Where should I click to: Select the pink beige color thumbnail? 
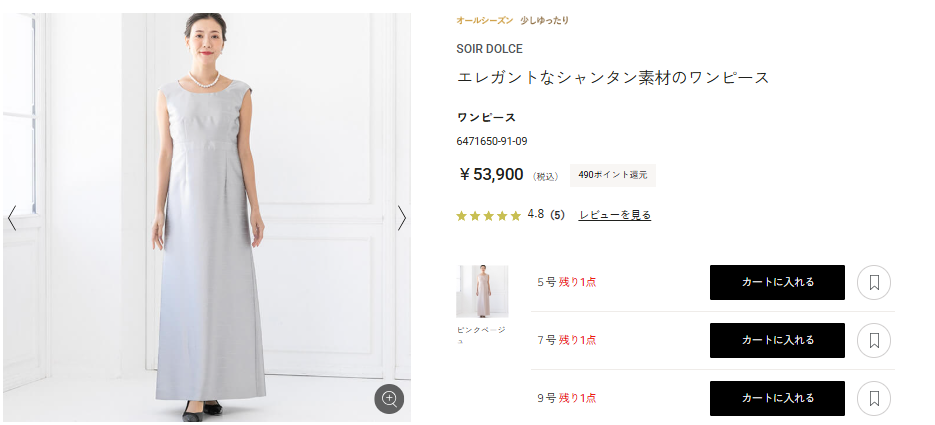(x=482, y=291)
